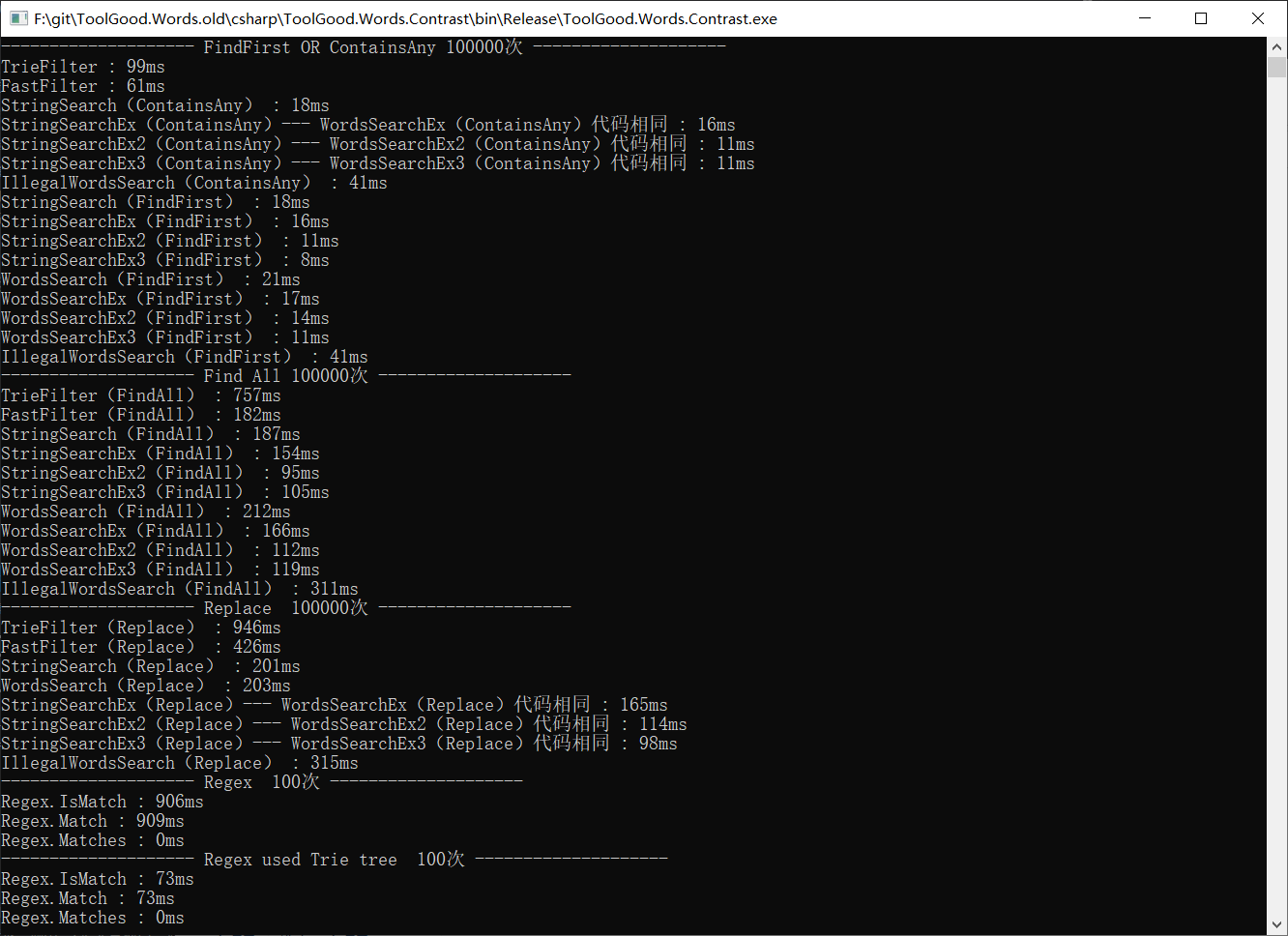This screenshot has width=1288, height=936.
Task: Click 'StringSearchEx3 (FindAll) : 105ms' line
Action: tap(165, 492)
